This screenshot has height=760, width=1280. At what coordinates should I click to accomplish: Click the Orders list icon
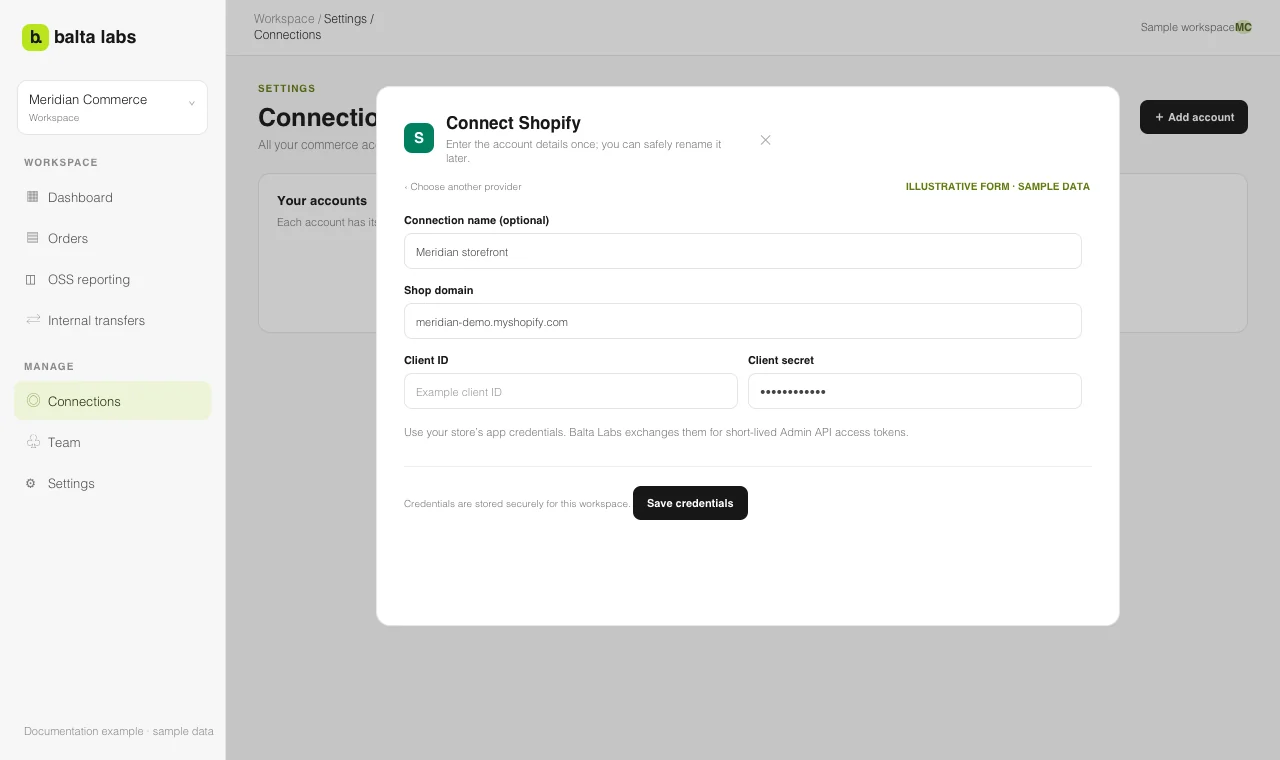[x=32, y=238]
